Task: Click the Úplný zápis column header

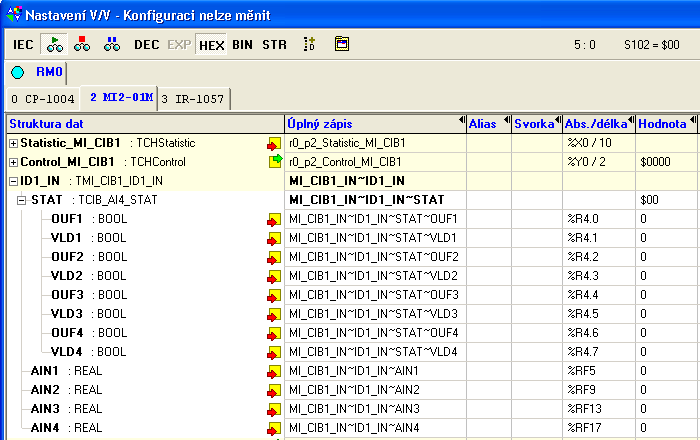Action: pos(375,124)
